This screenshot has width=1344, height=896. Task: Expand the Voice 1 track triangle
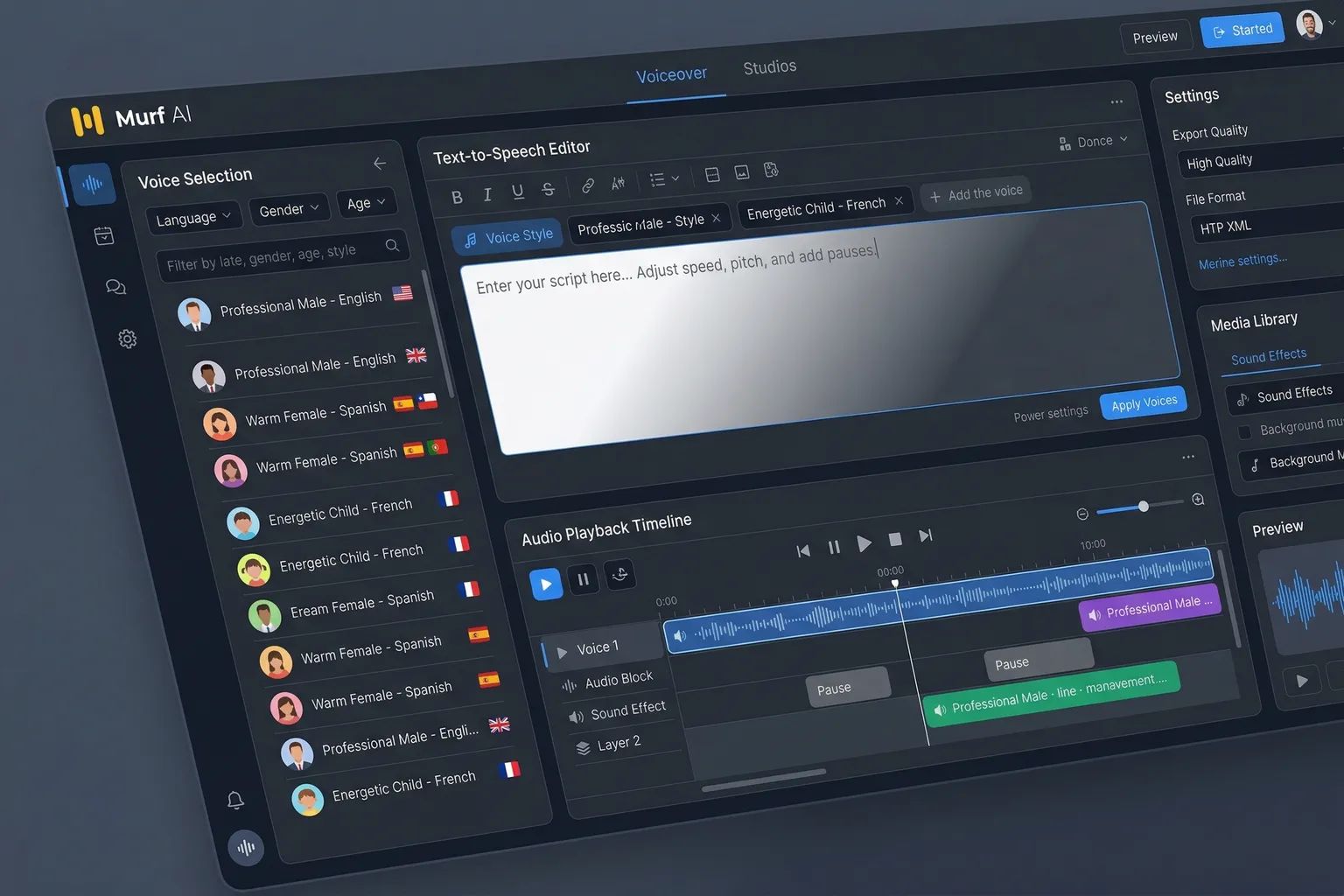[563, 652]
